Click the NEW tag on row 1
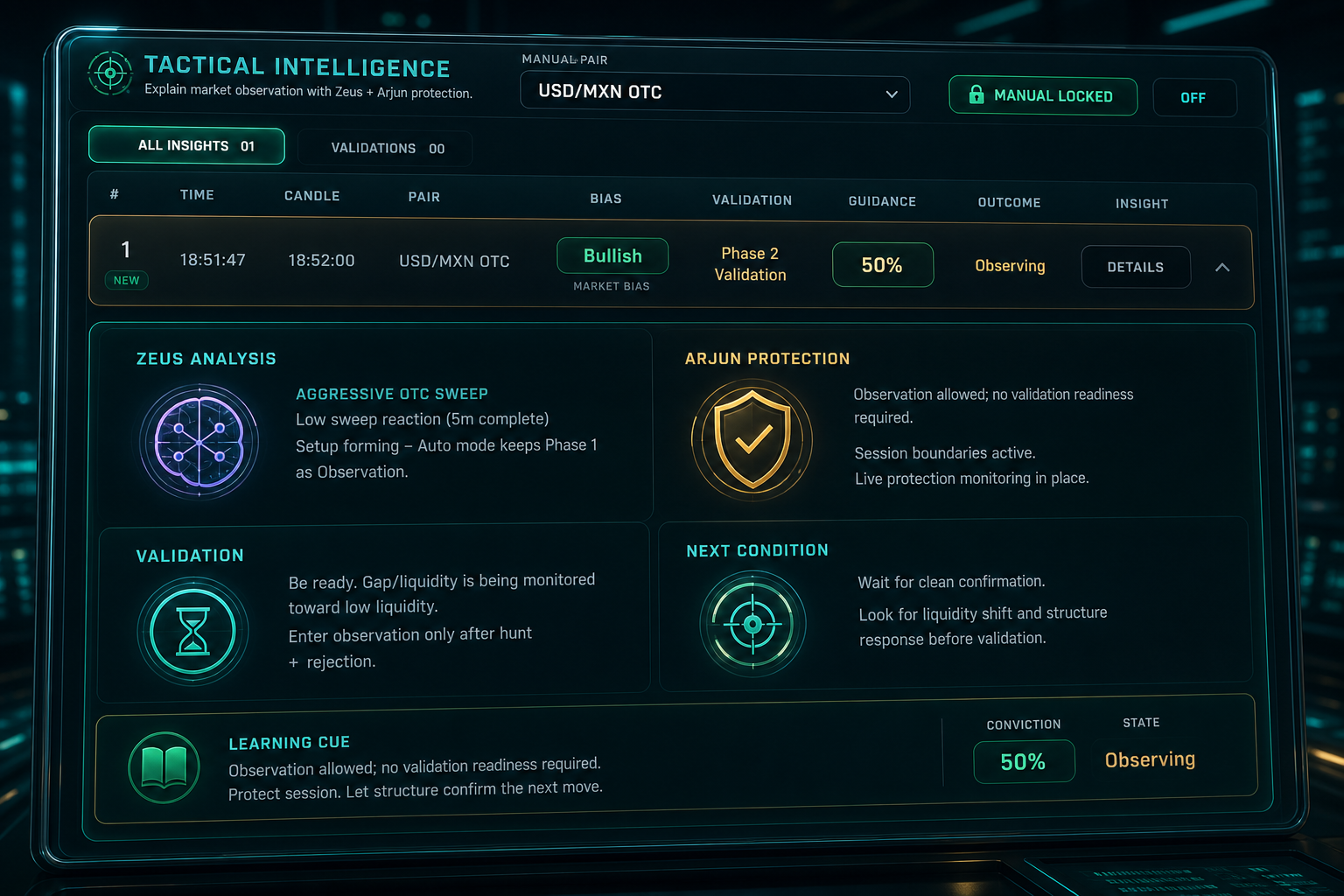Image resolution: width=1344 pixels, height=896 pixels. pyautogui.click(x=126, y=281)
